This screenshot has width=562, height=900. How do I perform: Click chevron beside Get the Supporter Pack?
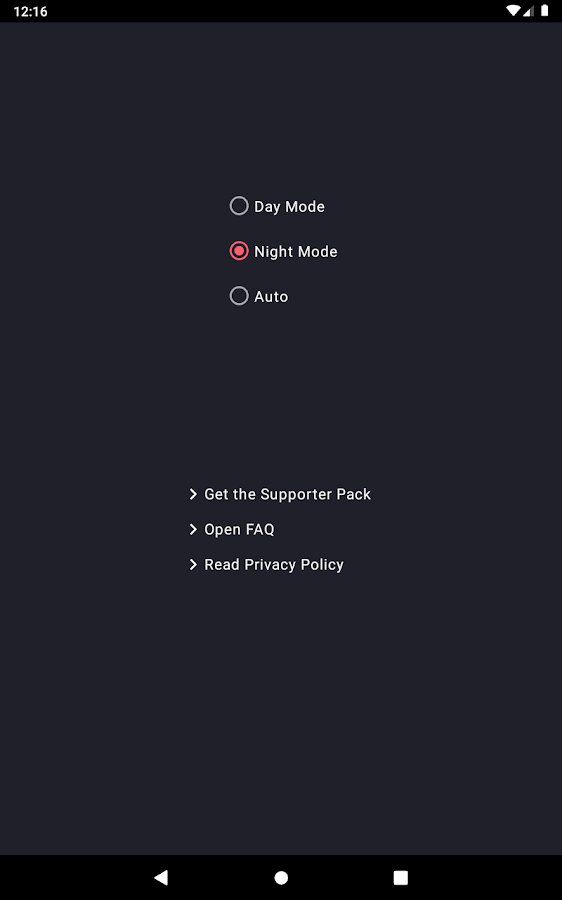[x=193, y=494]
